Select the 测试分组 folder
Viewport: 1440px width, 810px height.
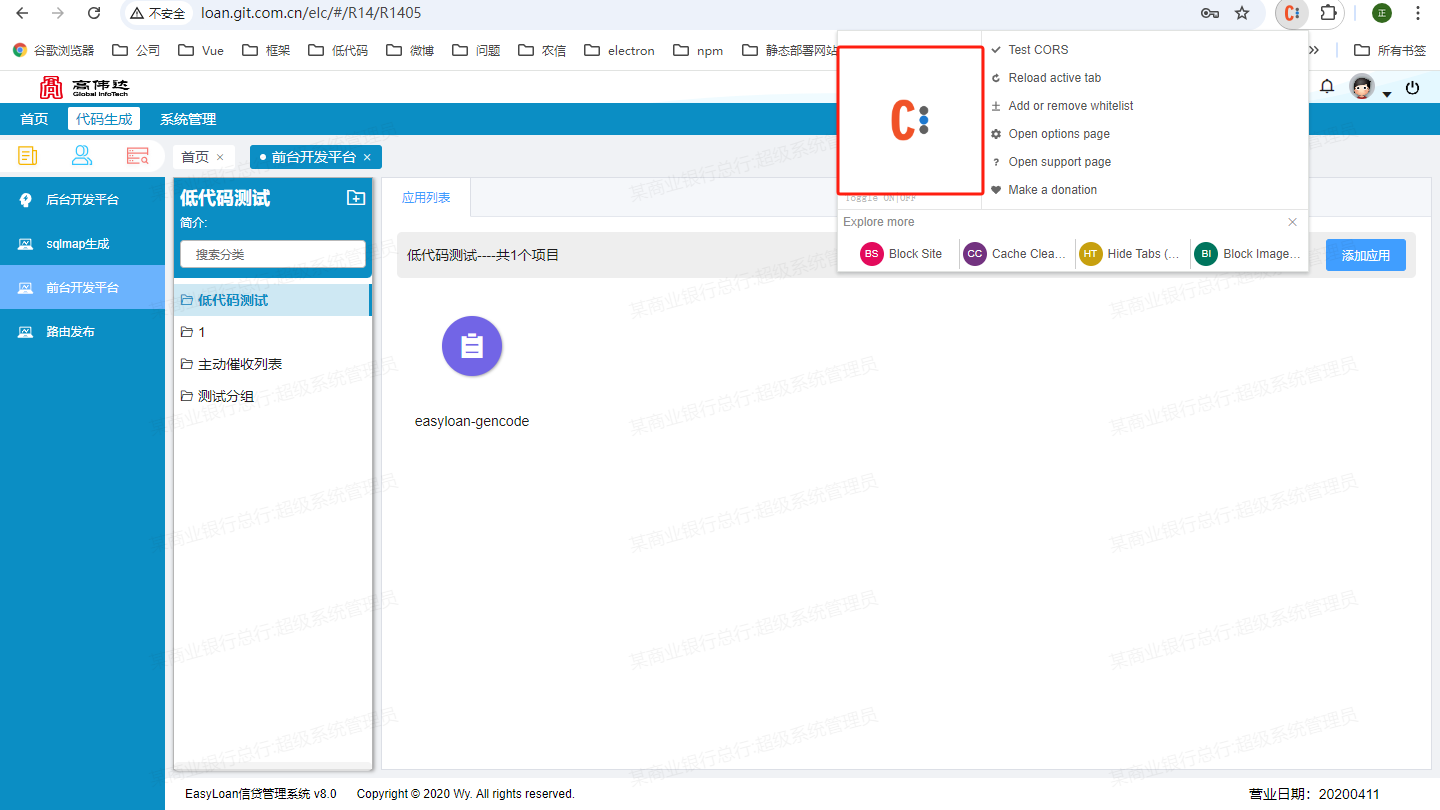point(225,396)
